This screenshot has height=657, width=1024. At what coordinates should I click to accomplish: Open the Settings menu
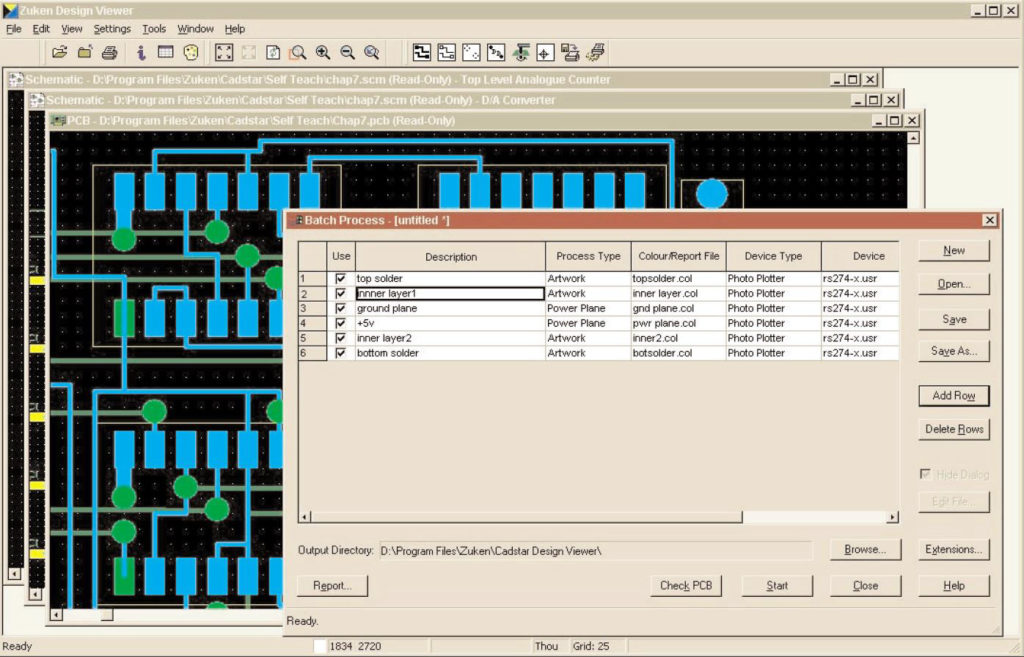point(112,28)
